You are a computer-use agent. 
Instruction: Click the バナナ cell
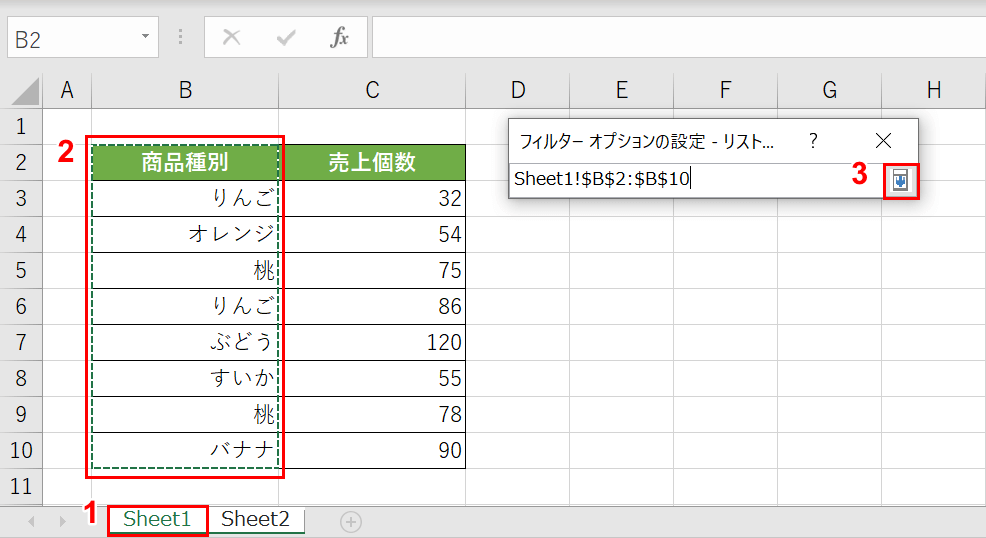coord(185,450)
